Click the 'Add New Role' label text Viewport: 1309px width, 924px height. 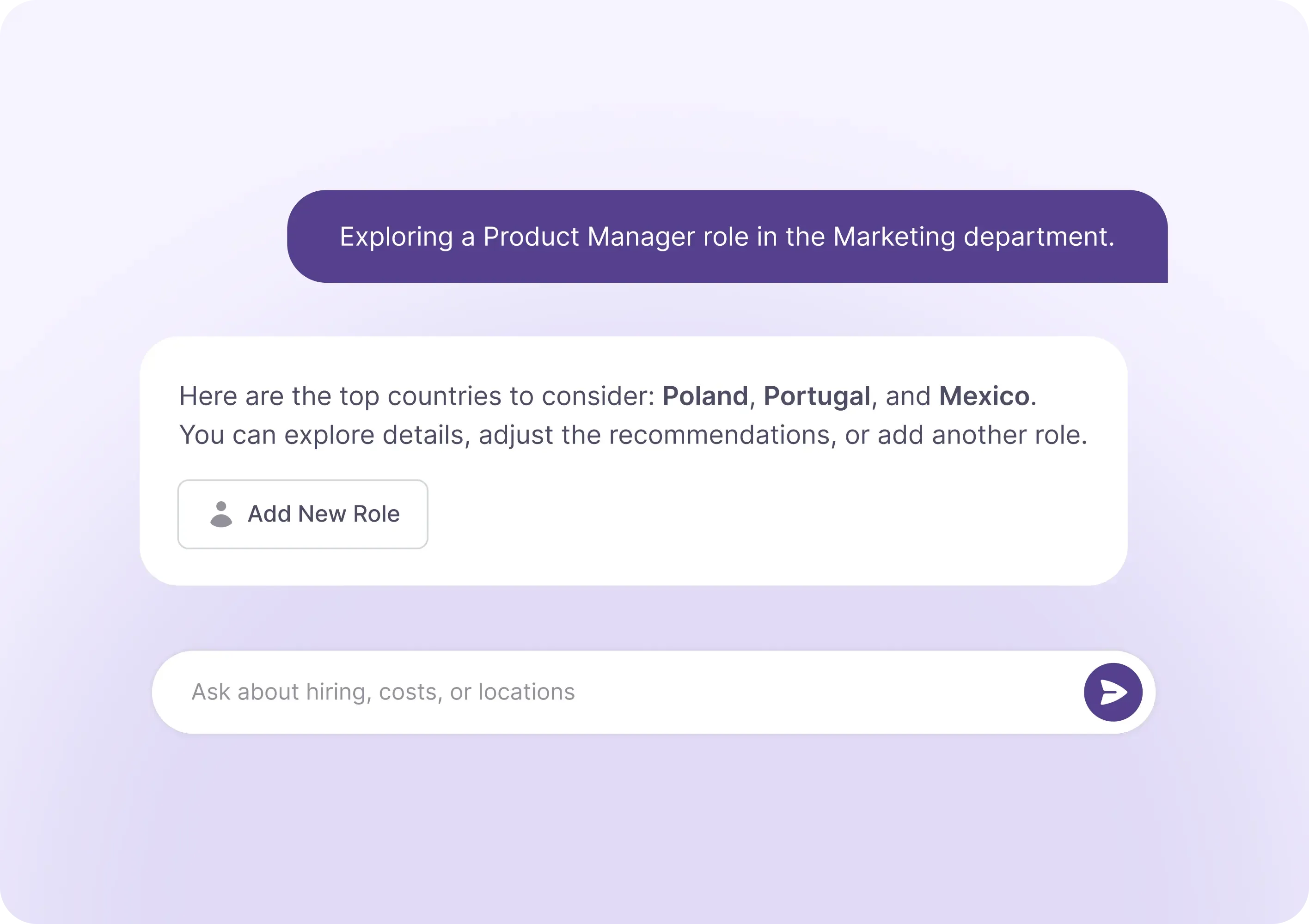coord(323,514)
